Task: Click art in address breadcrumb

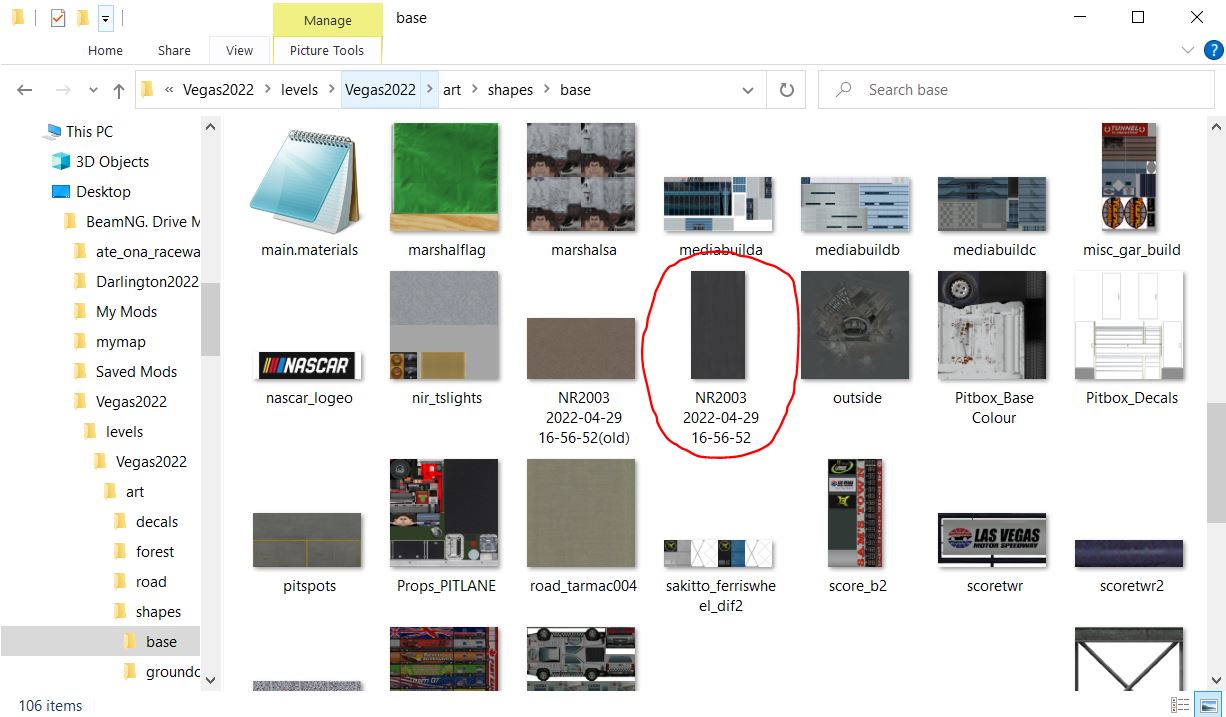Action: tap(452, 90)
